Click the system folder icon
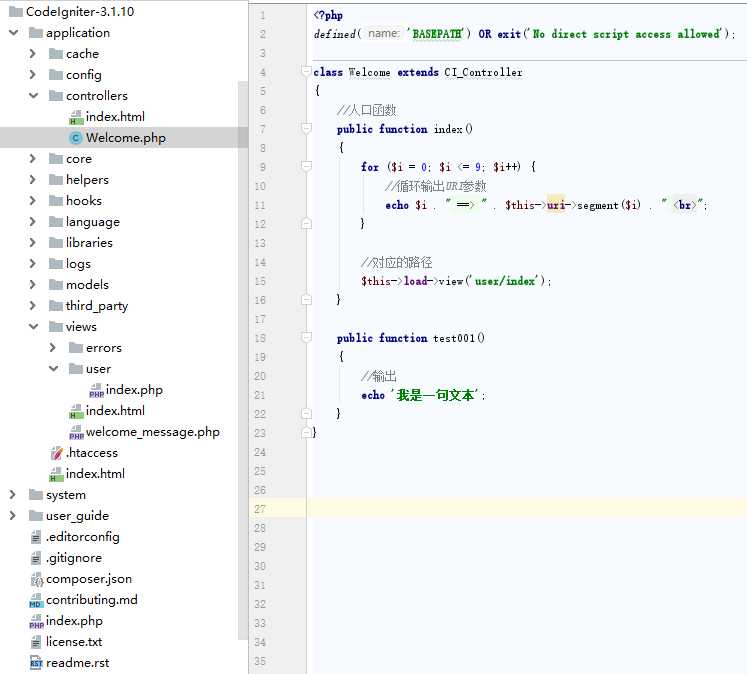The image size is (747, 674). [36, 494]
